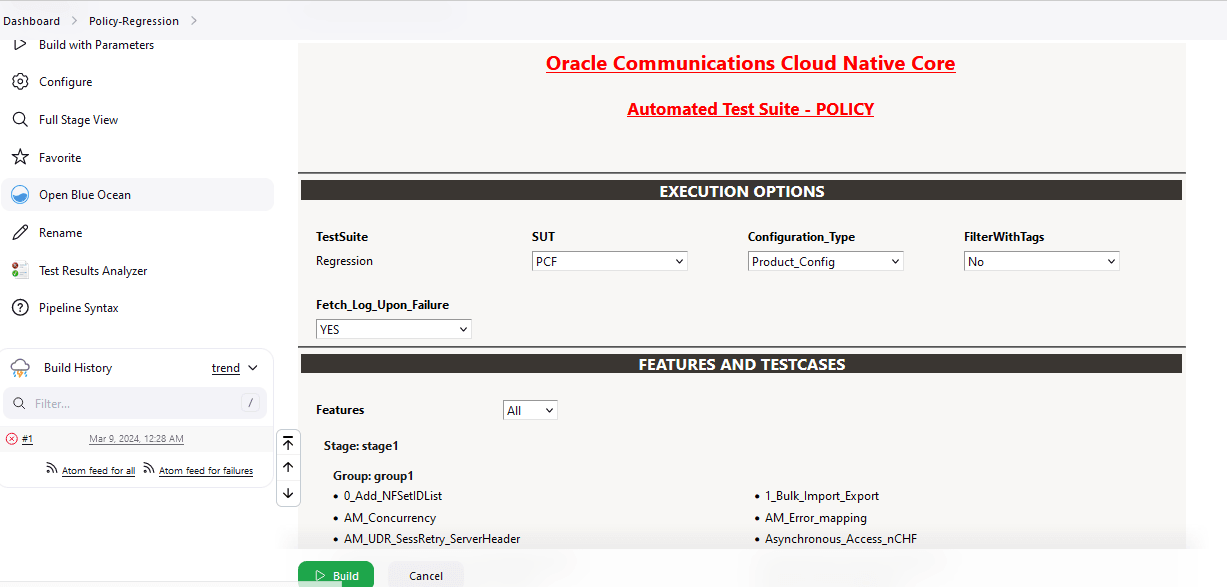Click the Rename pencil icon
Screen dimensions: 1227x587
[x=20, y=233]
